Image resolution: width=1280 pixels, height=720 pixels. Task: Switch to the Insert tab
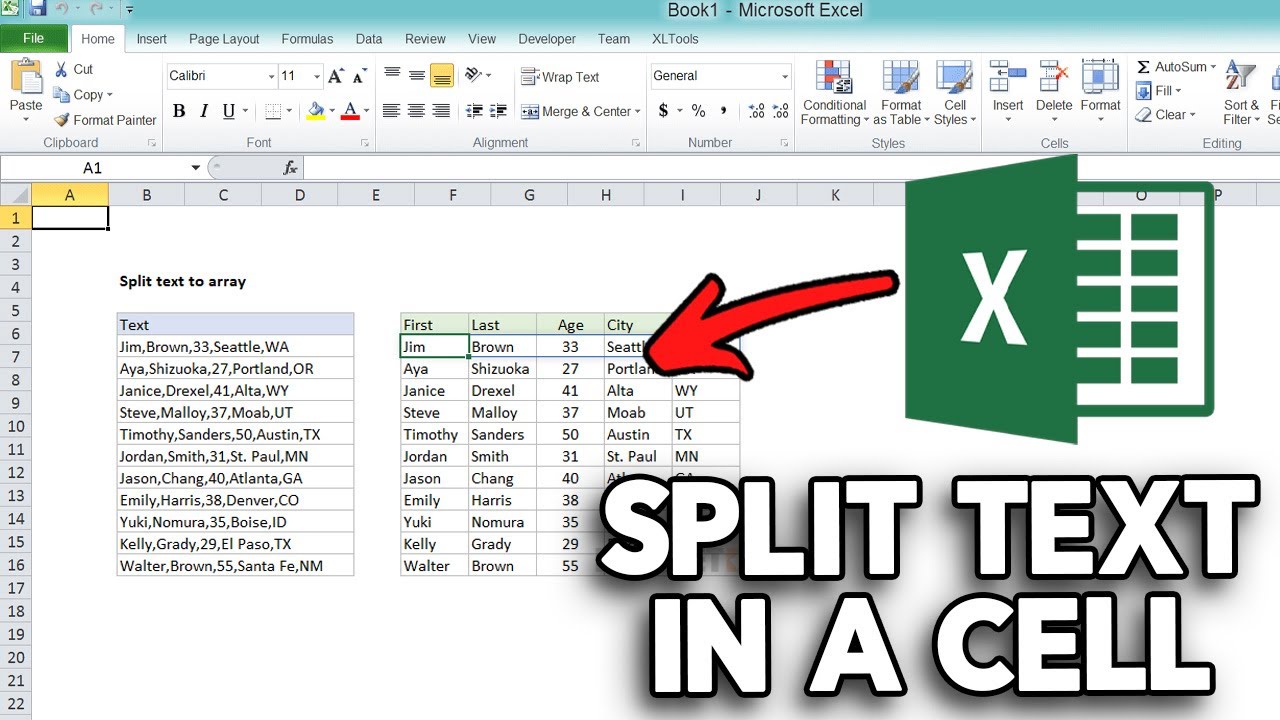click(x=152, y=39)
